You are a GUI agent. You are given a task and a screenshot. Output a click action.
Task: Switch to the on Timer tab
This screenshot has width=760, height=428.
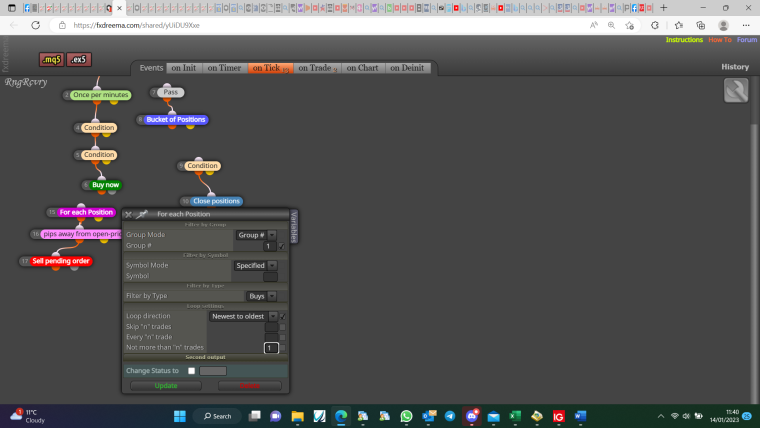[x=224, y=68]
